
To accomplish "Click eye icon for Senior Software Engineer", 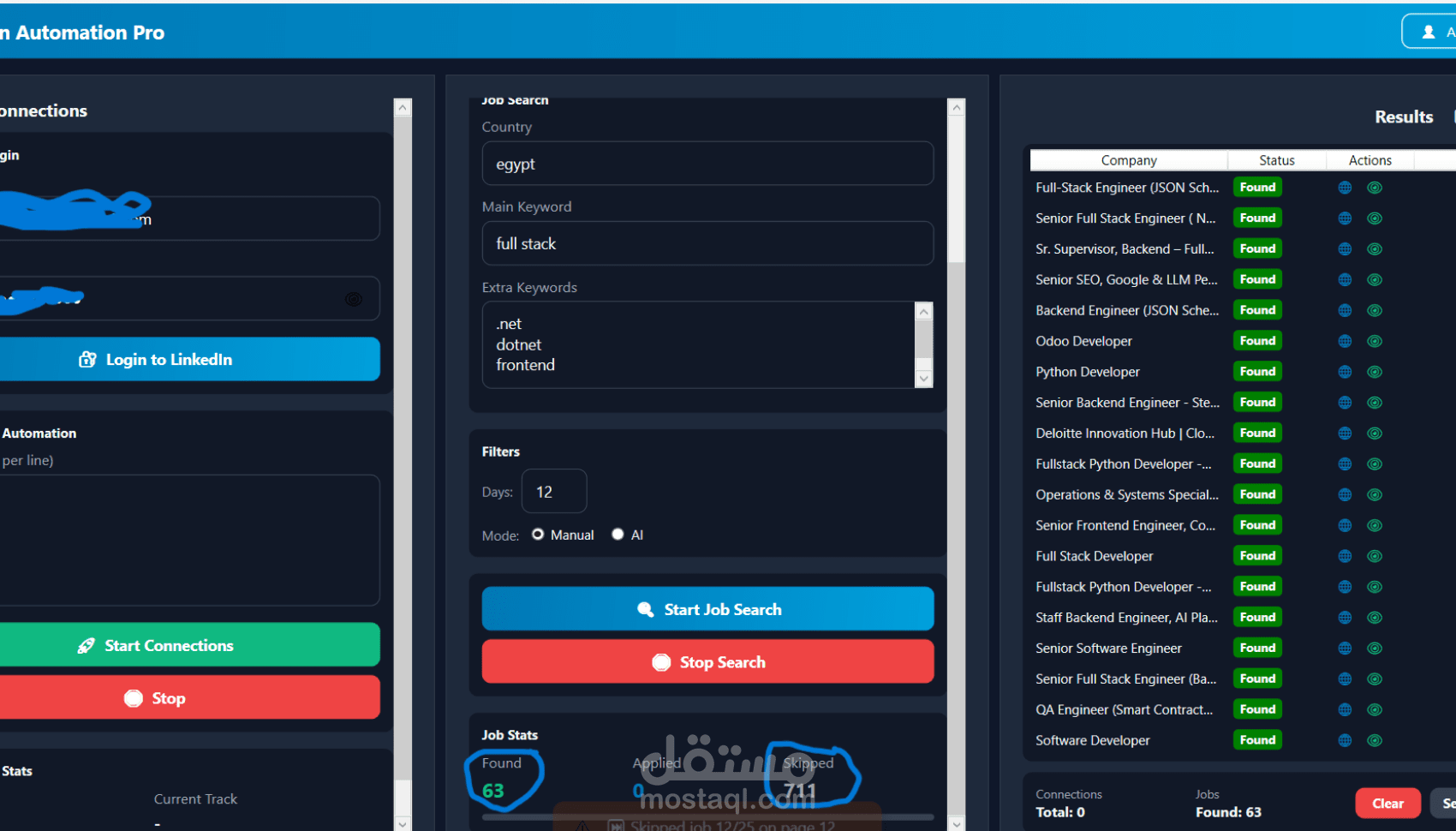I will [x=1375, y=649].
